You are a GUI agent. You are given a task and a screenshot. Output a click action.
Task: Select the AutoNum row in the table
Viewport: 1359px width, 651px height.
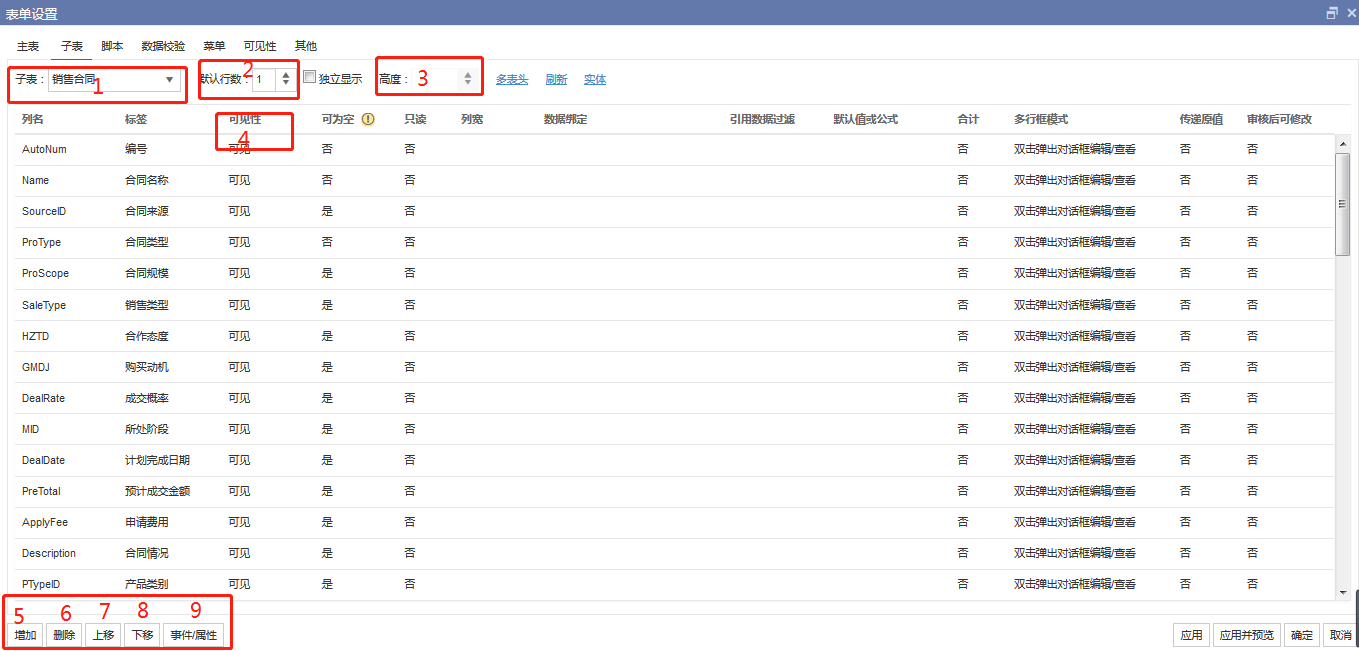(x=43, y=149)
